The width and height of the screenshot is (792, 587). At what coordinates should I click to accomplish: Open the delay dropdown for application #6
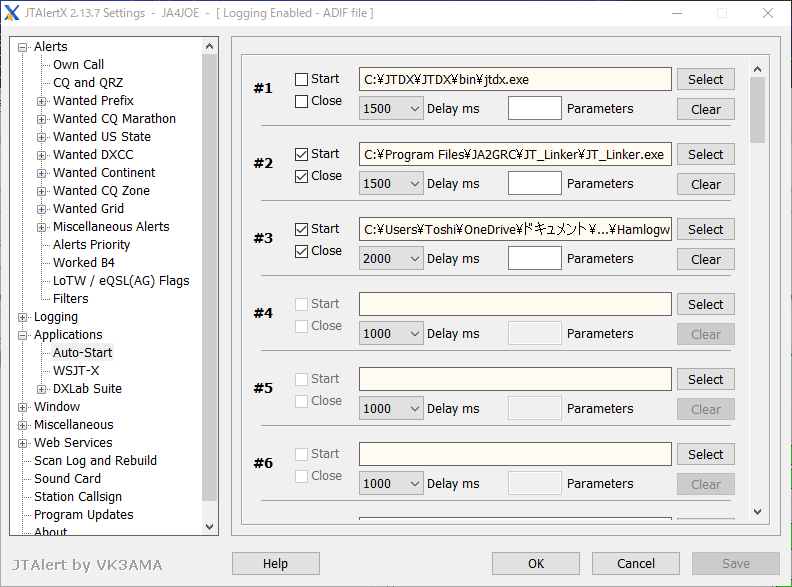[391, 483]
